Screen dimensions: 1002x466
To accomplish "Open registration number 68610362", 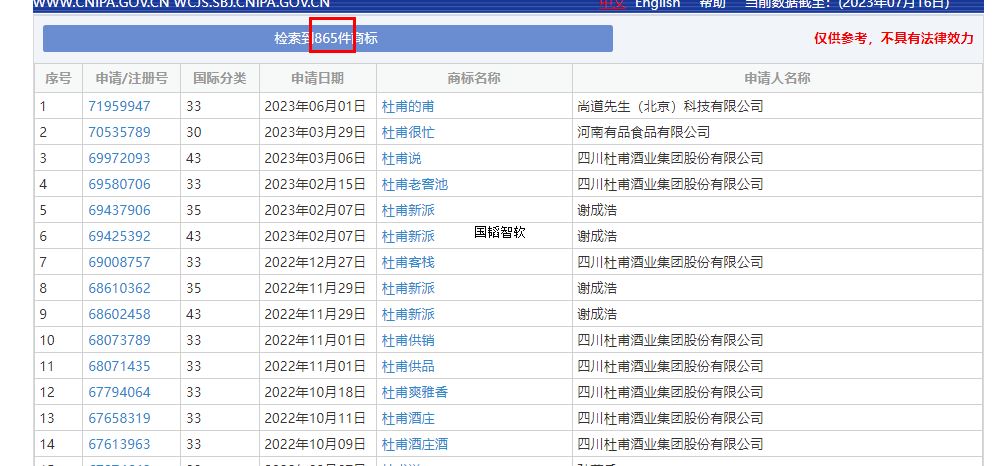I will [x=119, y=288].
